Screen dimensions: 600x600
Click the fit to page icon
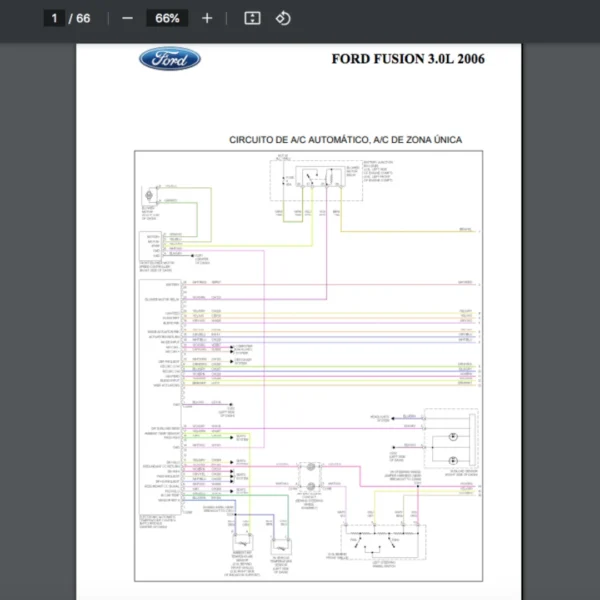point(253,18)
